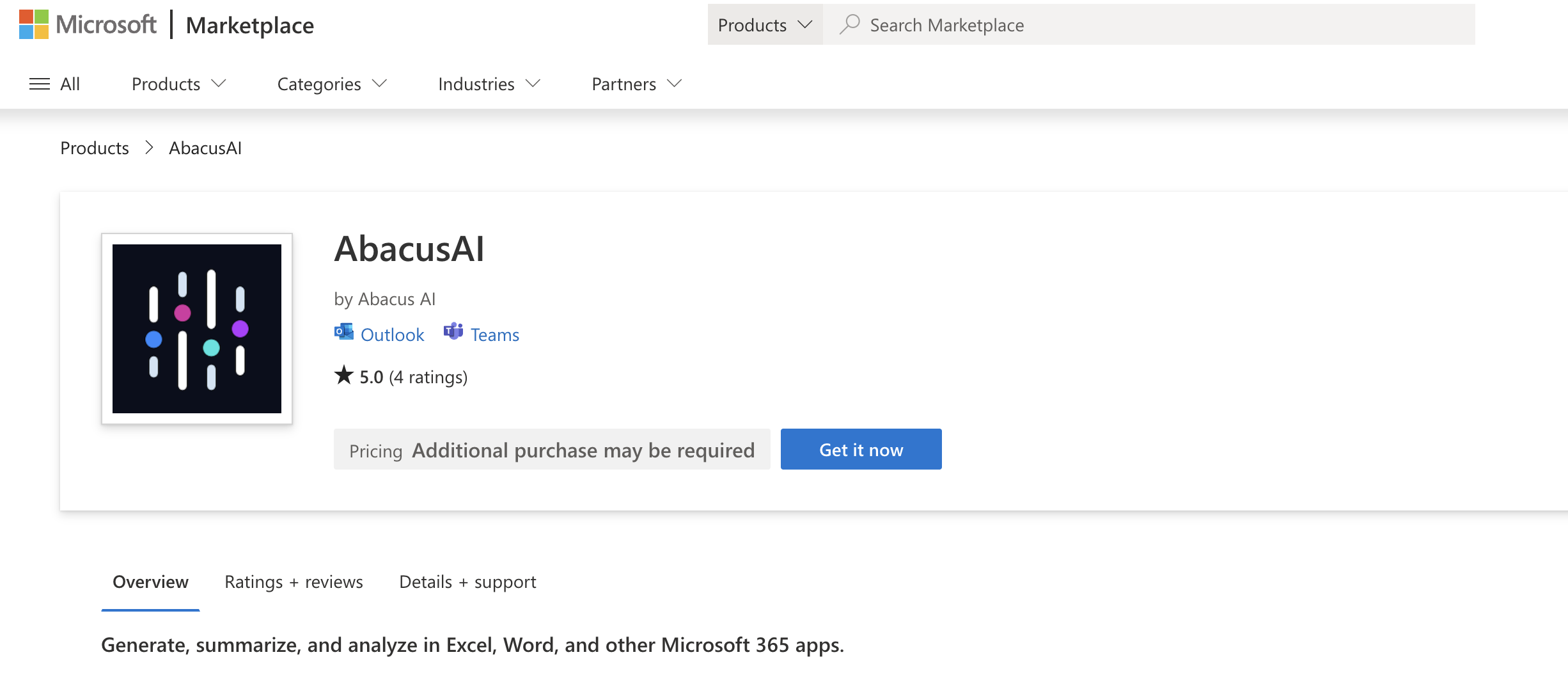The width and height of the screenshot is (1568, 673).
Task: Expand the Partners navigation menu
Action: click(x=637, y=84)
